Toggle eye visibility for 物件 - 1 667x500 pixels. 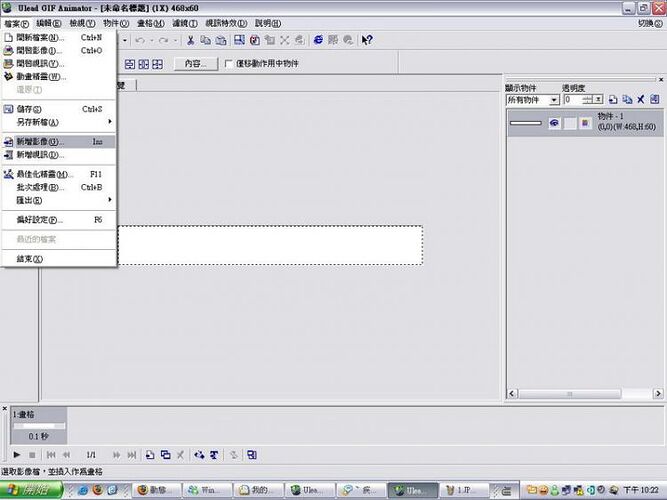click(x=554, y=123)
